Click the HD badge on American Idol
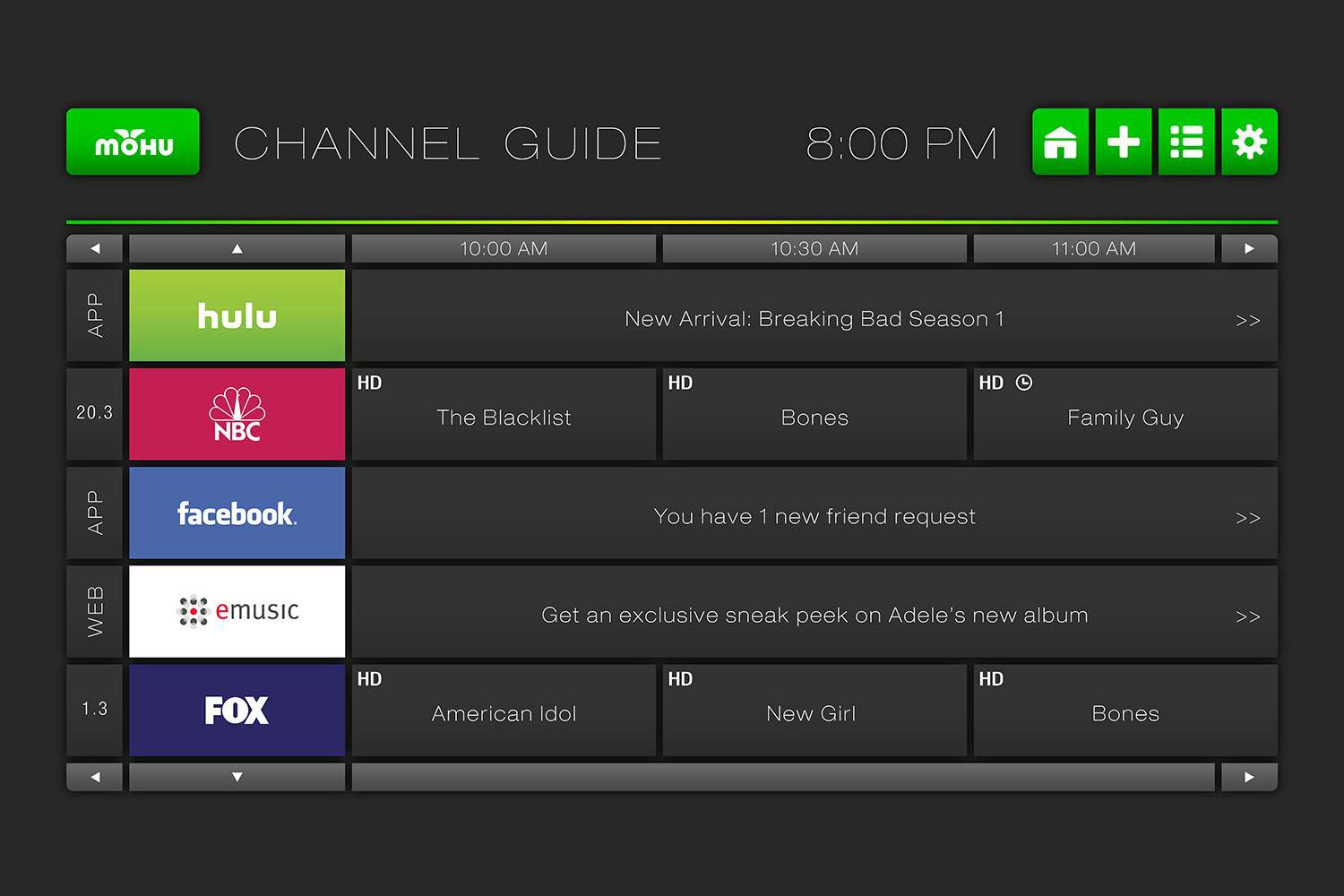Screen dimensions: 1344x896 point(369,679)
